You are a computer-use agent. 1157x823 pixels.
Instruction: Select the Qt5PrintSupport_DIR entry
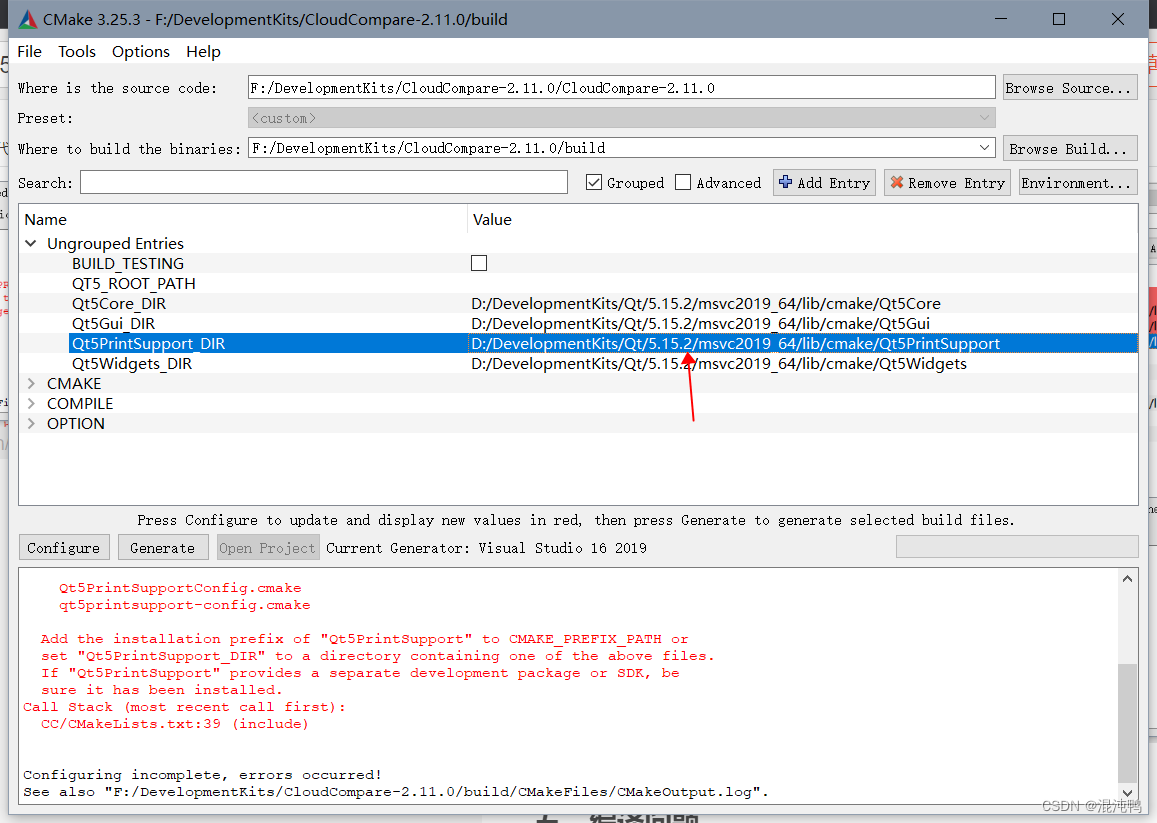tap(148, 343)
